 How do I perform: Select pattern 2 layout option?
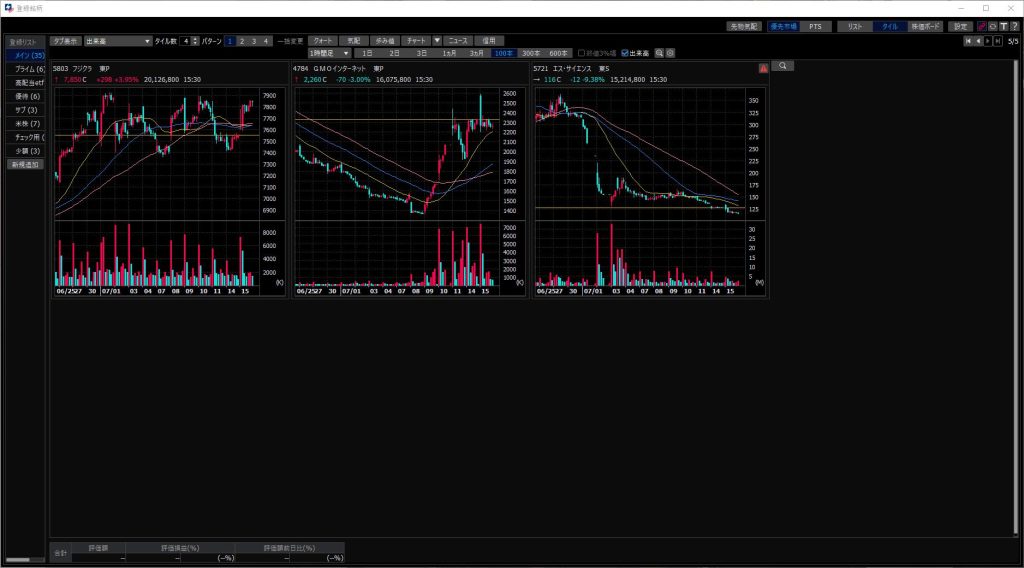pyautogui.click(x=242, y=41)
